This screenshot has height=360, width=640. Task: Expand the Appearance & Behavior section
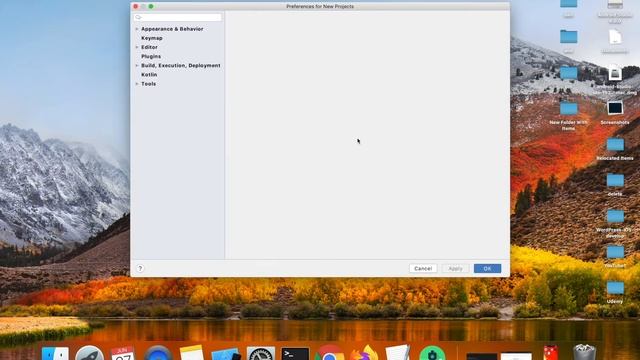[x=137, y=29]
